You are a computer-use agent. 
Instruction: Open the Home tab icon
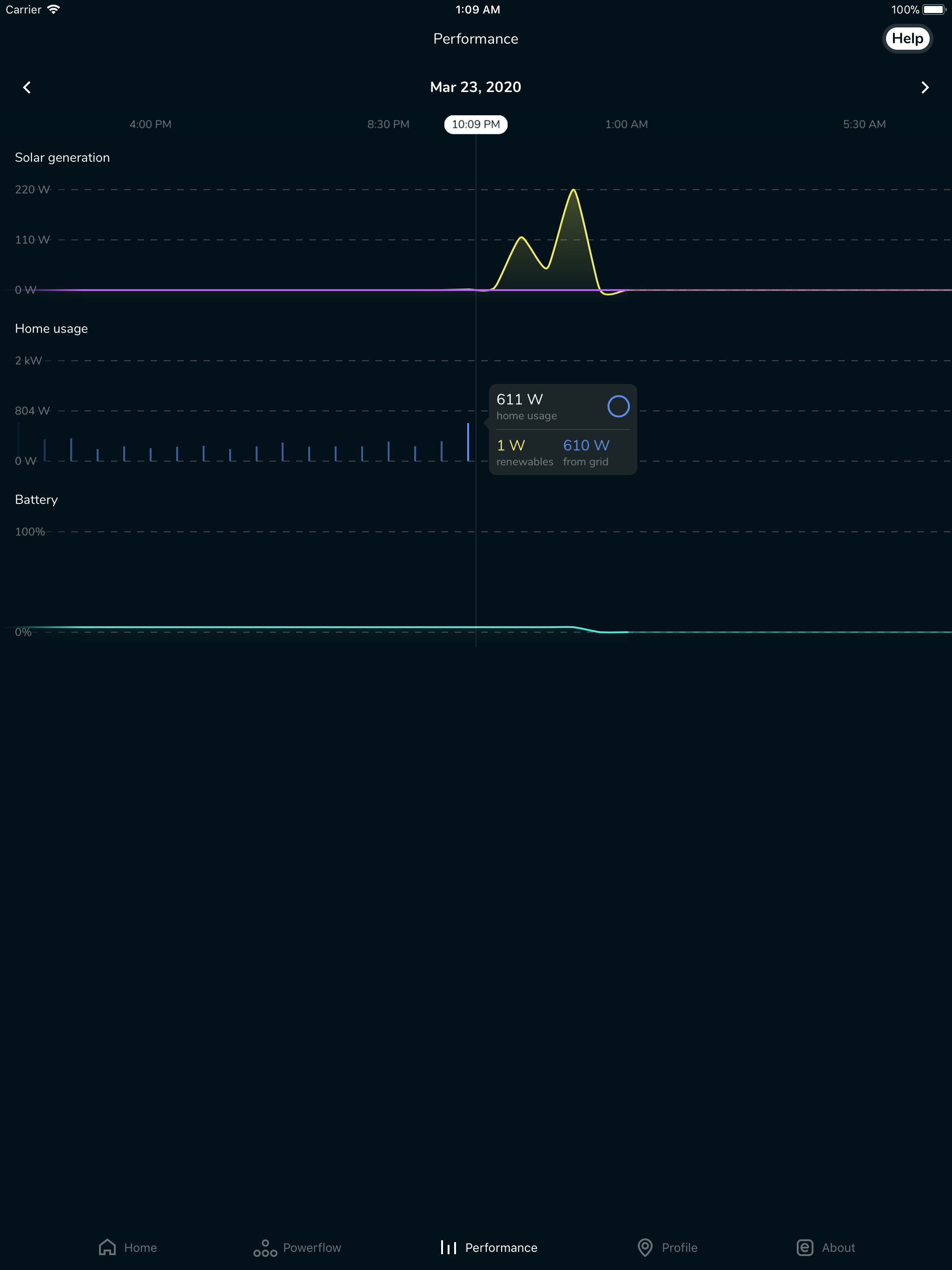coord(107,1247)
